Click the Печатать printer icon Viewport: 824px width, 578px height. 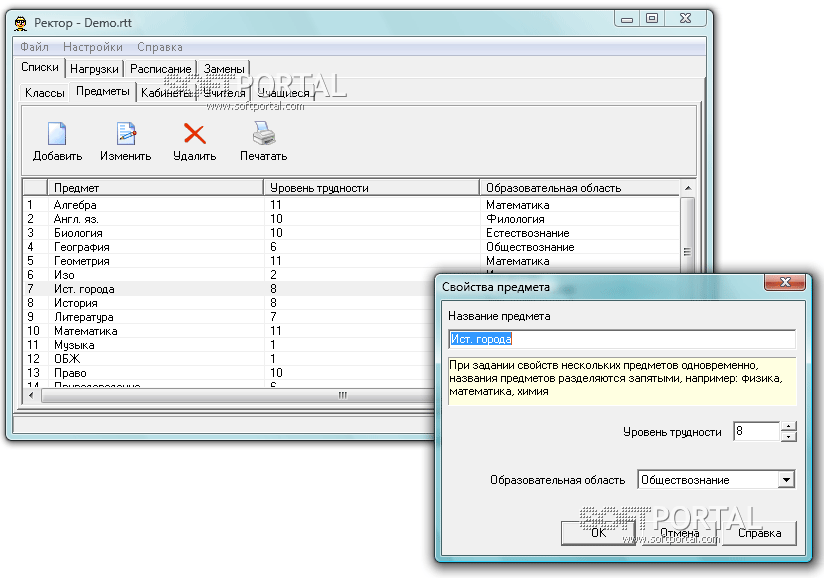263,133
